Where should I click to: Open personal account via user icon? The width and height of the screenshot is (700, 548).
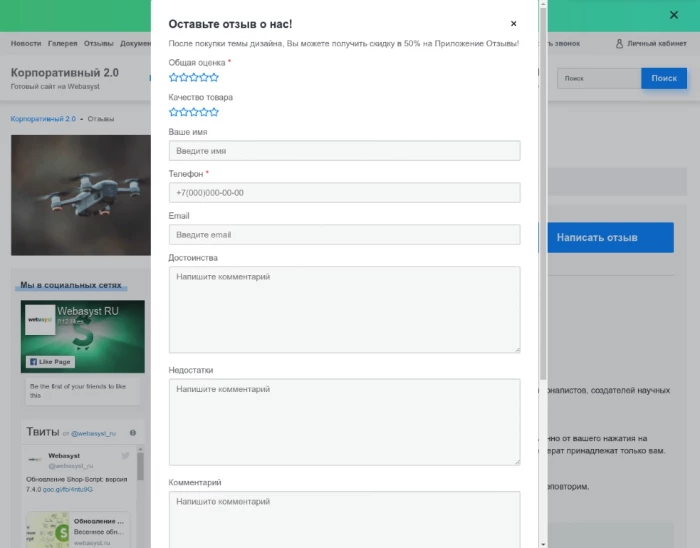pos(620,44)
